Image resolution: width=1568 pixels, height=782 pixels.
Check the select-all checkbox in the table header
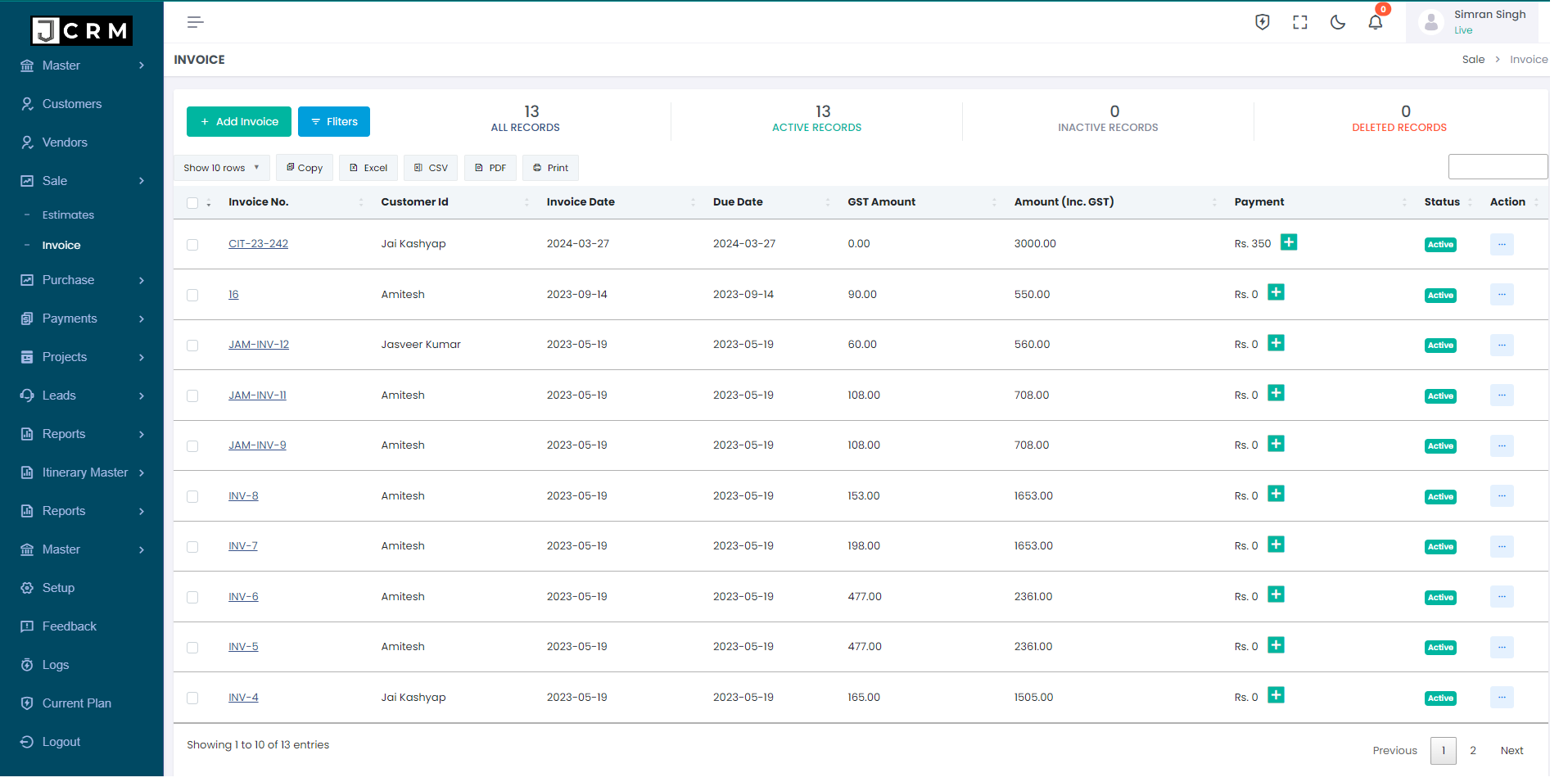pyautogui.click(x=192, y=202)
